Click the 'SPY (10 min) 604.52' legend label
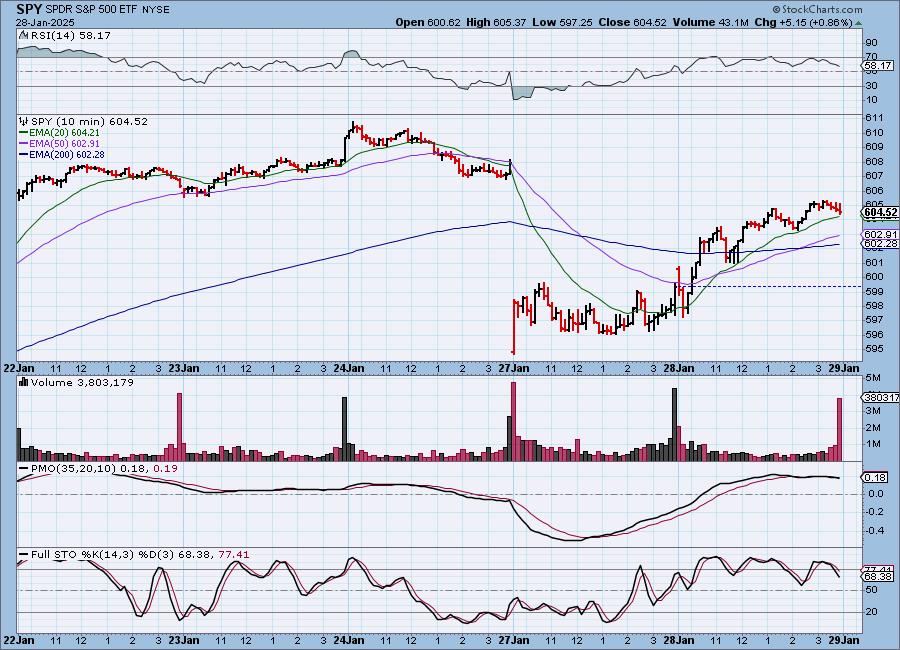900x650 pixels. coord(89,121)
